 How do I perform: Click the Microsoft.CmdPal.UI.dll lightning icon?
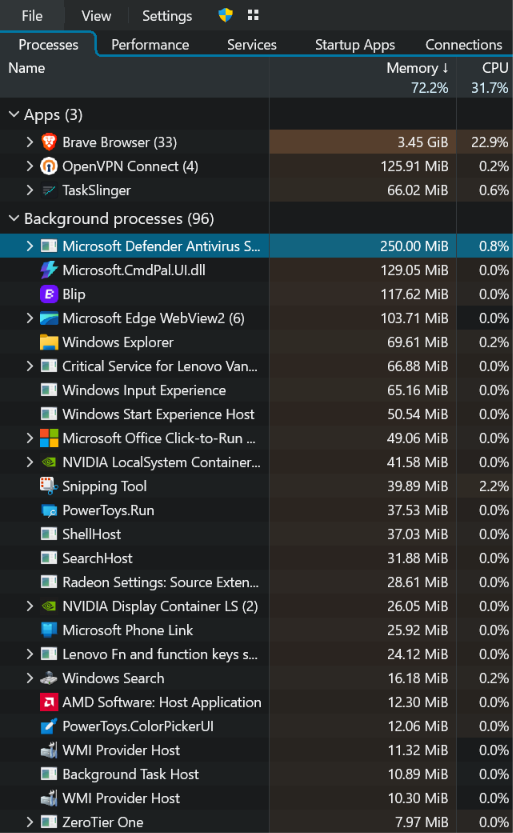pyautogui.click(x=49, y=270)
